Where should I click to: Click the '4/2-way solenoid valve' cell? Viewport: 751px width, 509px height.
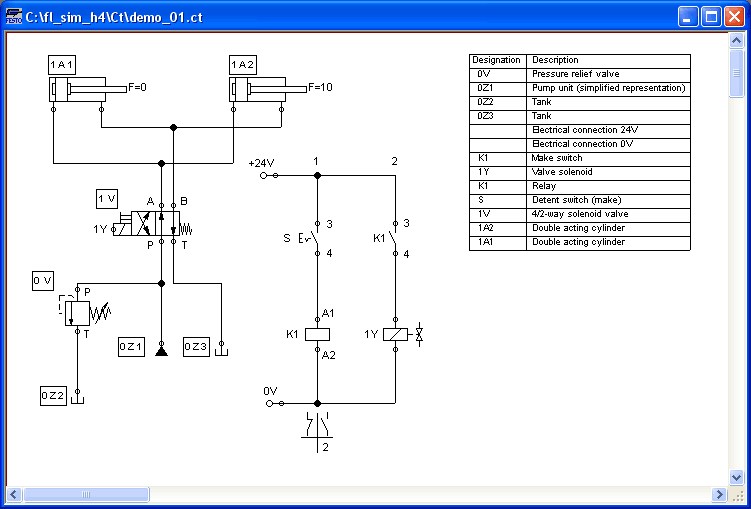coord(608,215)
